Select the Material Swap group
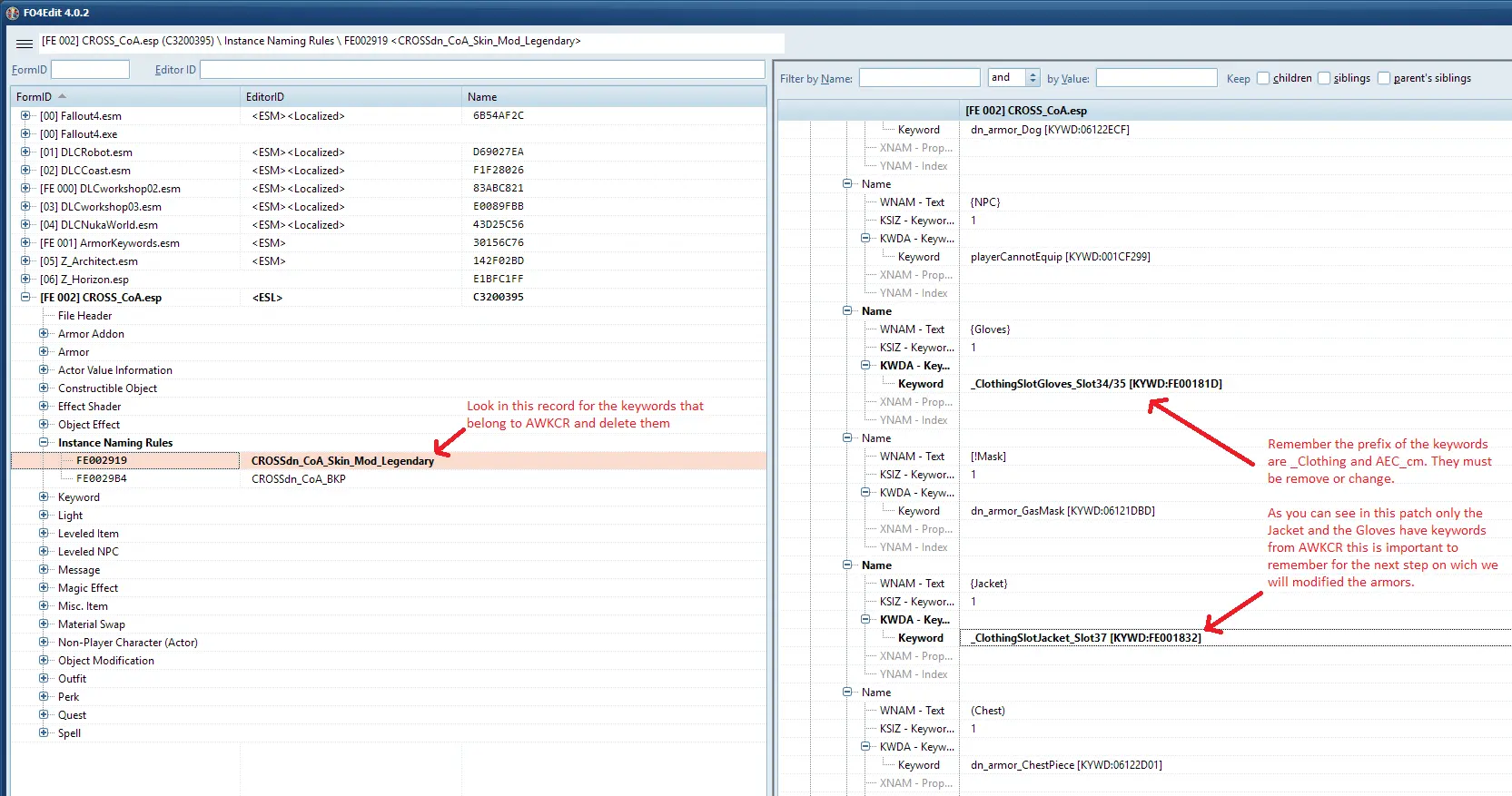The width and height of the screenshot is (1512, 796). tap(92, 624)
